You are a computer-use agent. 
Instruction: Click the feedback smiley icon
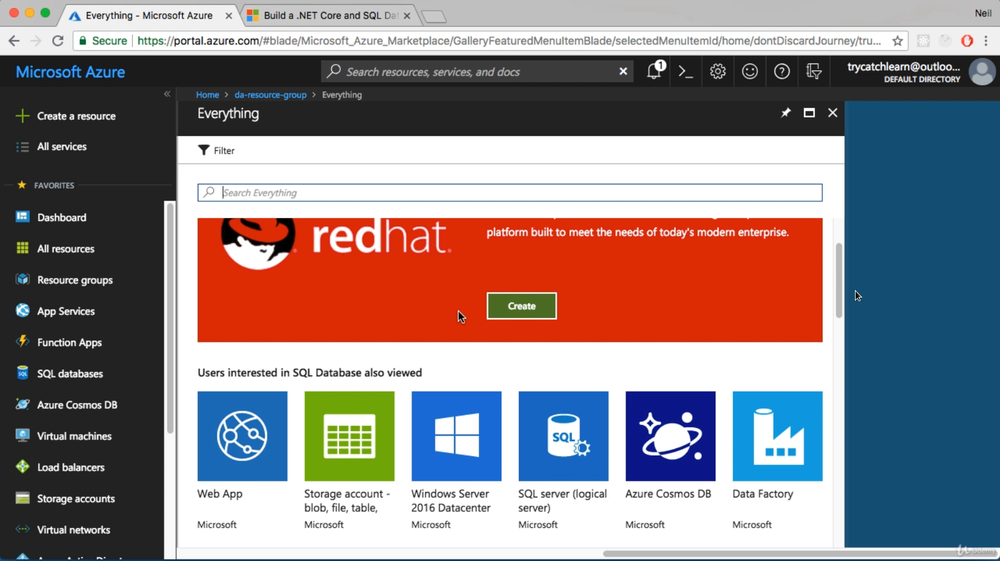coord(749,71)
